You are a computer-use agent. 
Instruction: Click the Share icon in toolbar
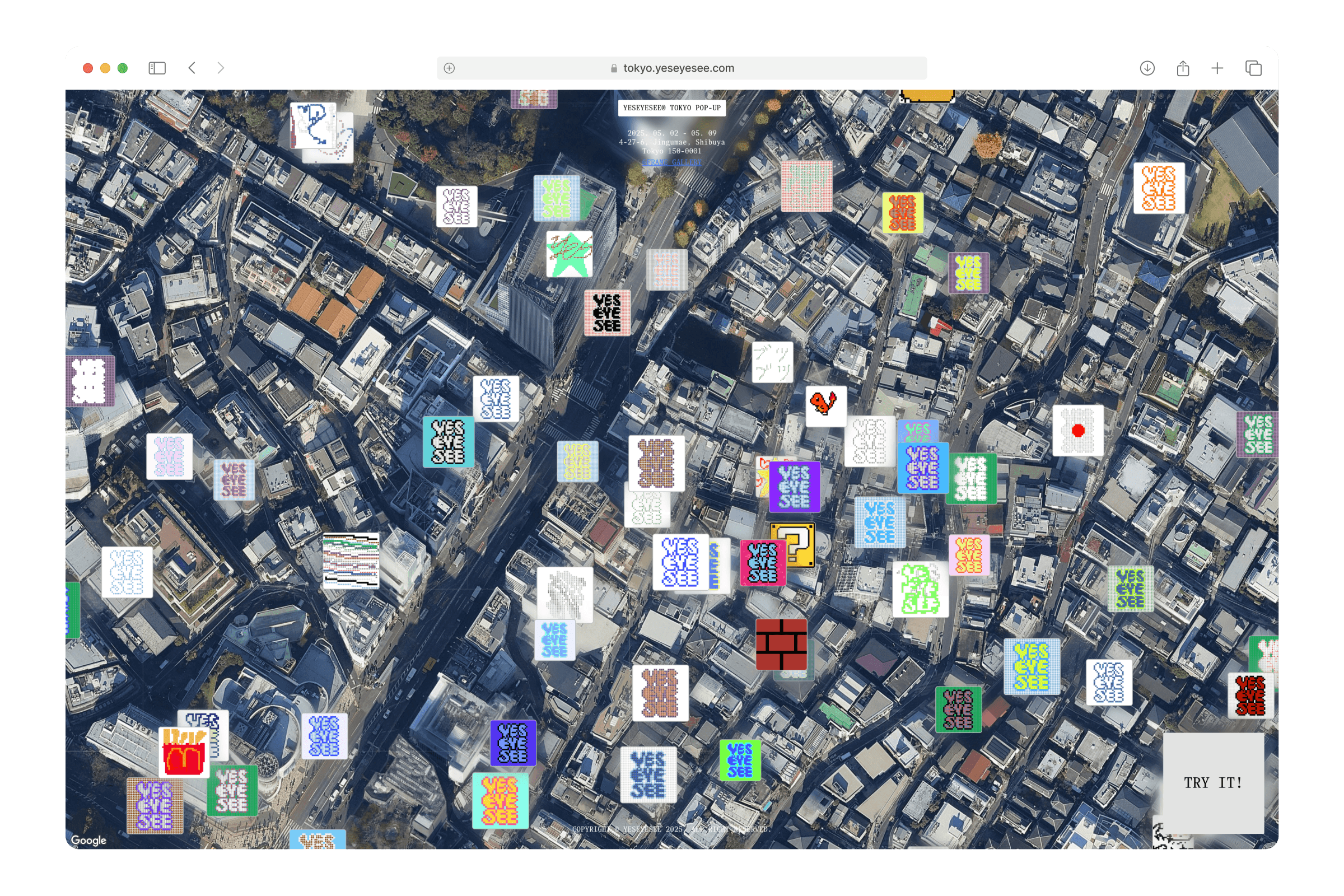(1183, 68)
